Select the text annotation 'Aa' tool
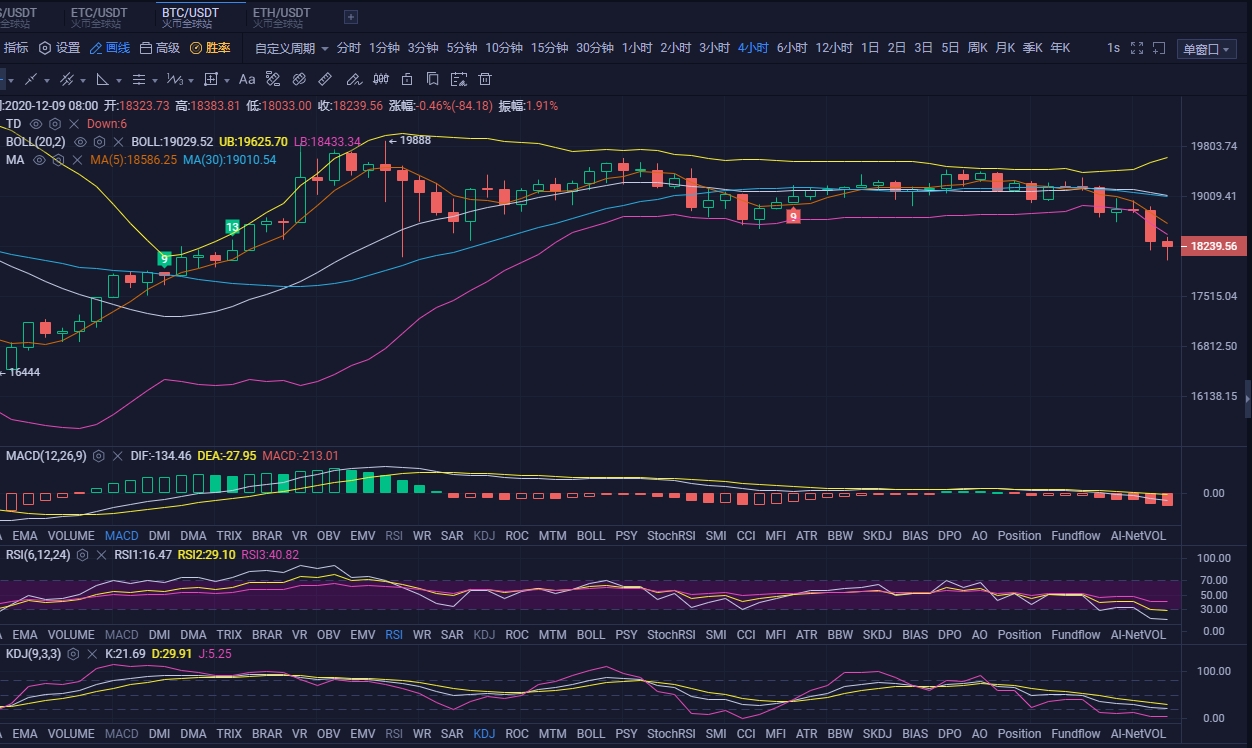Screen dimensions: 1252x748 tap(247, 80)
